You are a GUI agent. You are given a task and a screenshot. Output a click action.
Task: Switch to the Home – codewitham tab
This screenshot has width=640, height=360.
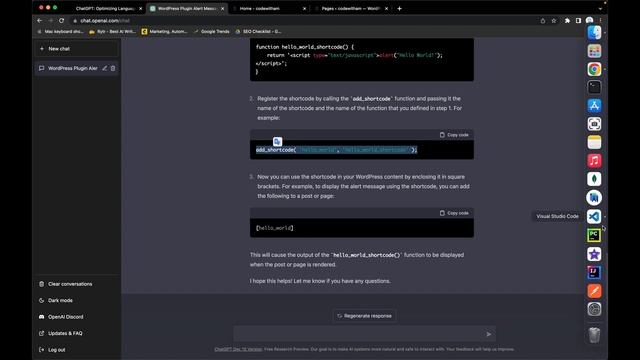tap(260, 8)
